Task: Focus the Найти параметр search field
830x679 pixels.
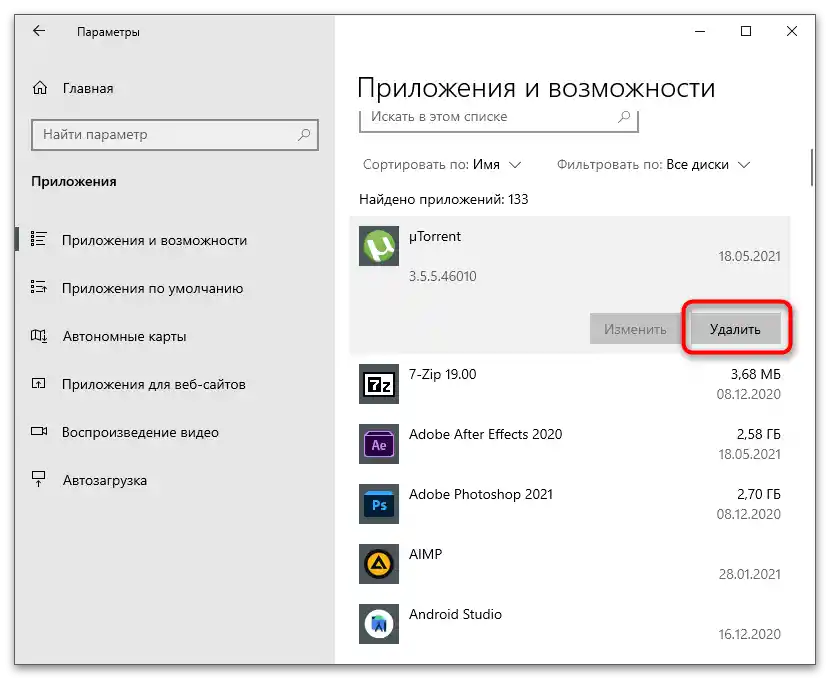Action: click(x=175, y=135)
